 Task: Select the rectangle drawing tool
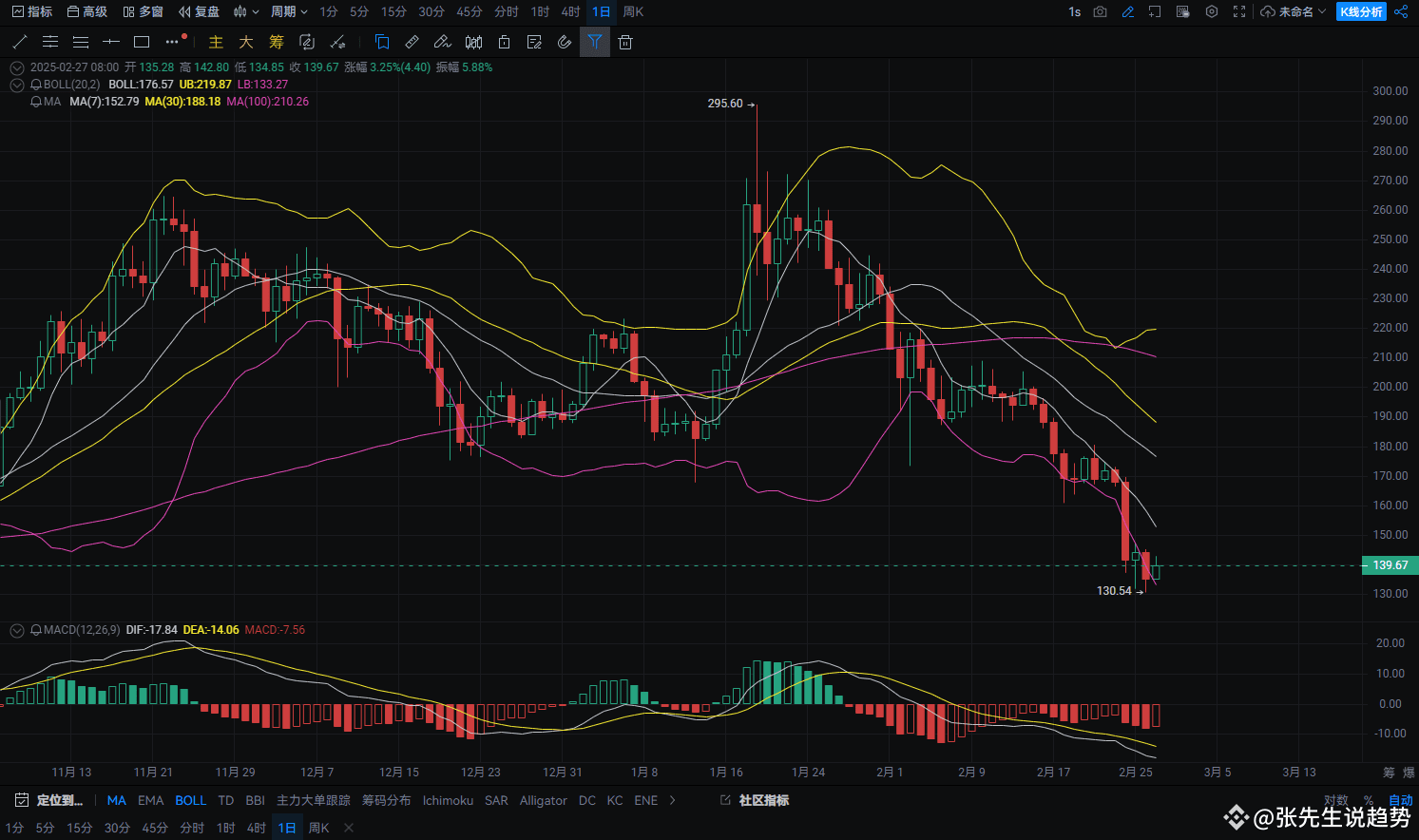point(141,42)
